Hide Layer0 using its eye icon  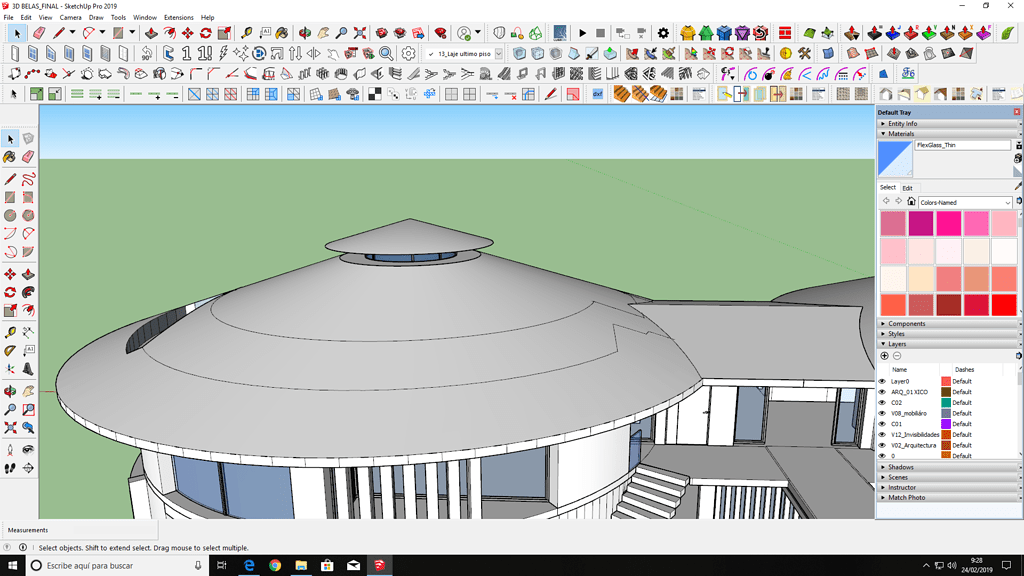(x=882, y=381)
